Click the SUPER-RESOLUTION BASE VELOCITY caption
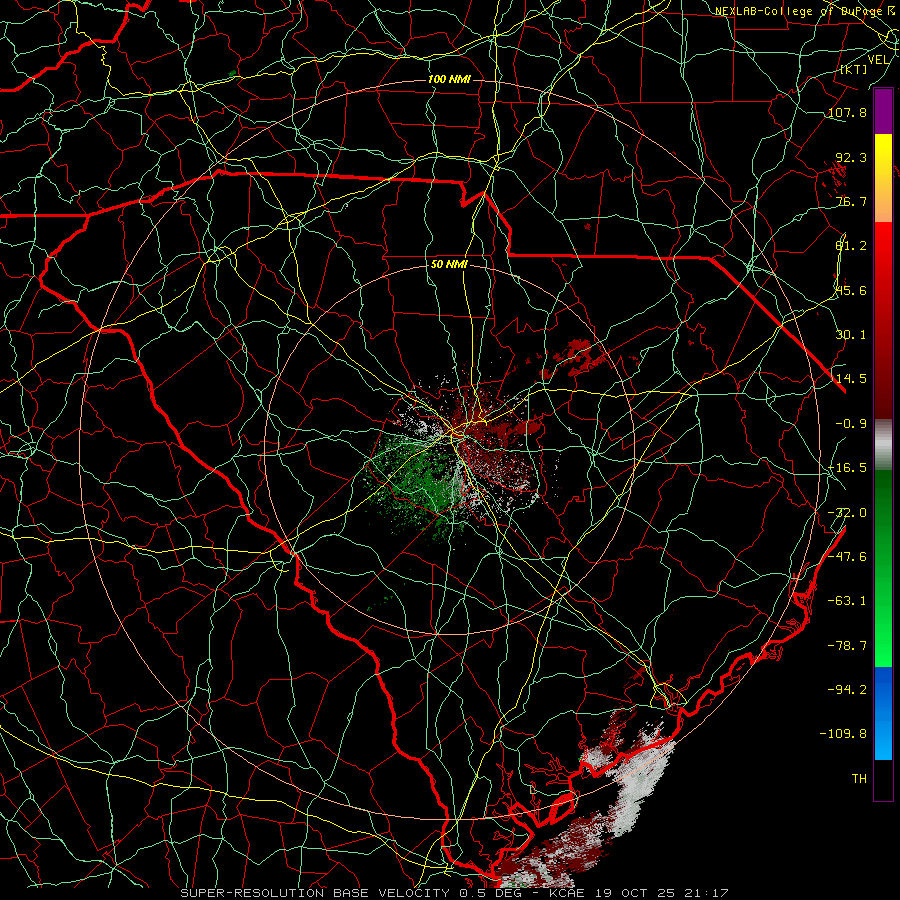 click(315, 893)
